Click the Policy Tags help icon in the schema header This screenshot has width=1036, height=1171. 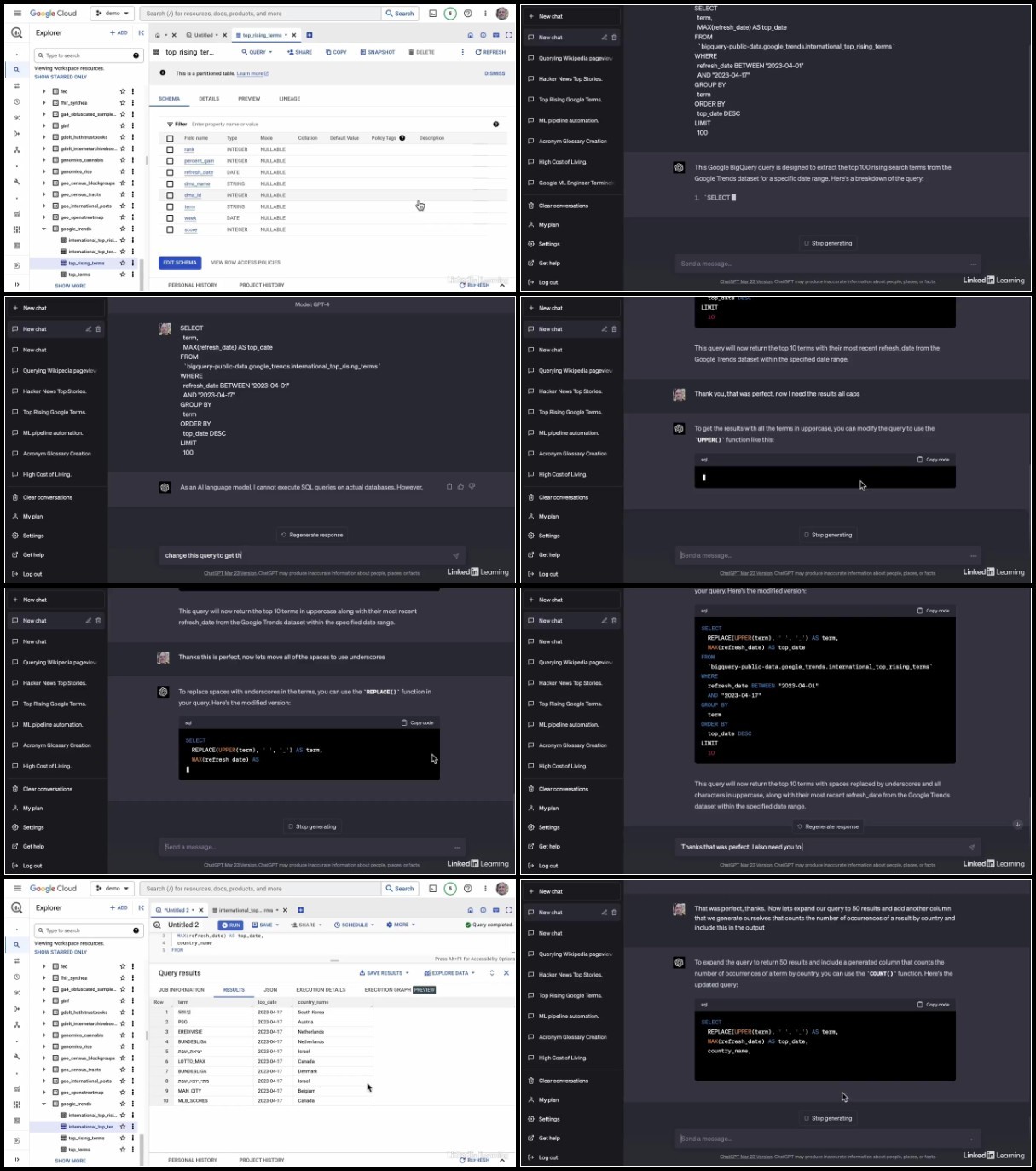coord(402,137)
